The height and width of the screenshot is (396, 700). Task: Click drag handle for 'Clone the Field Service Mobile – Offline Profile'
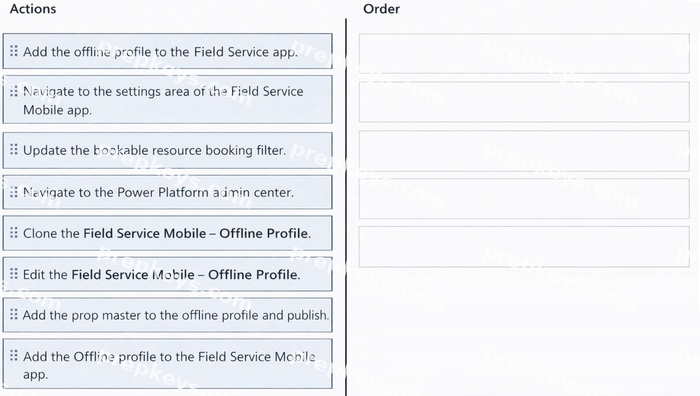click(x=14, y=233)
